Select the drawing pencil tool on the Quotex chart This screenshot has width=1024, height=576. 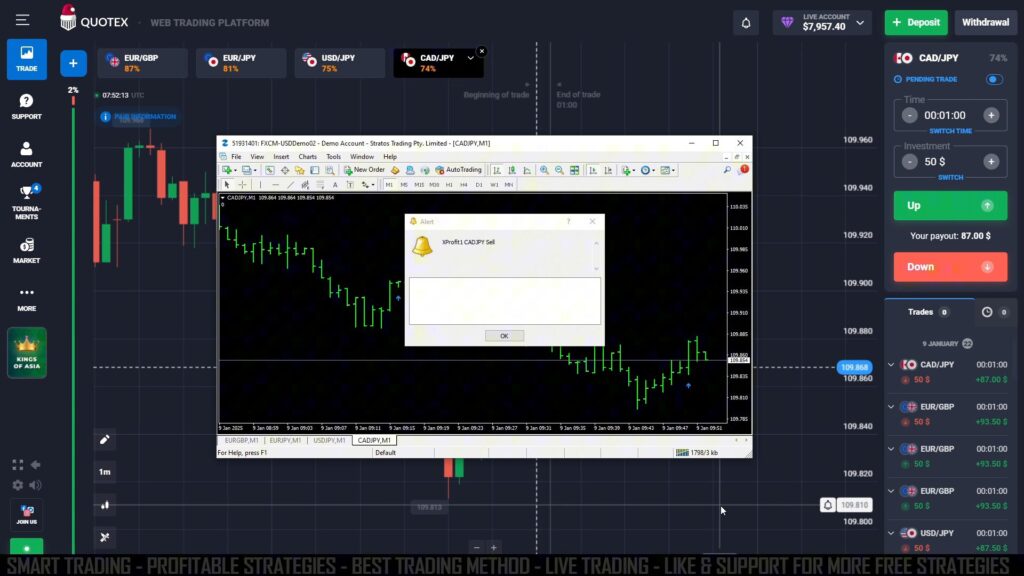coord(104,440)
